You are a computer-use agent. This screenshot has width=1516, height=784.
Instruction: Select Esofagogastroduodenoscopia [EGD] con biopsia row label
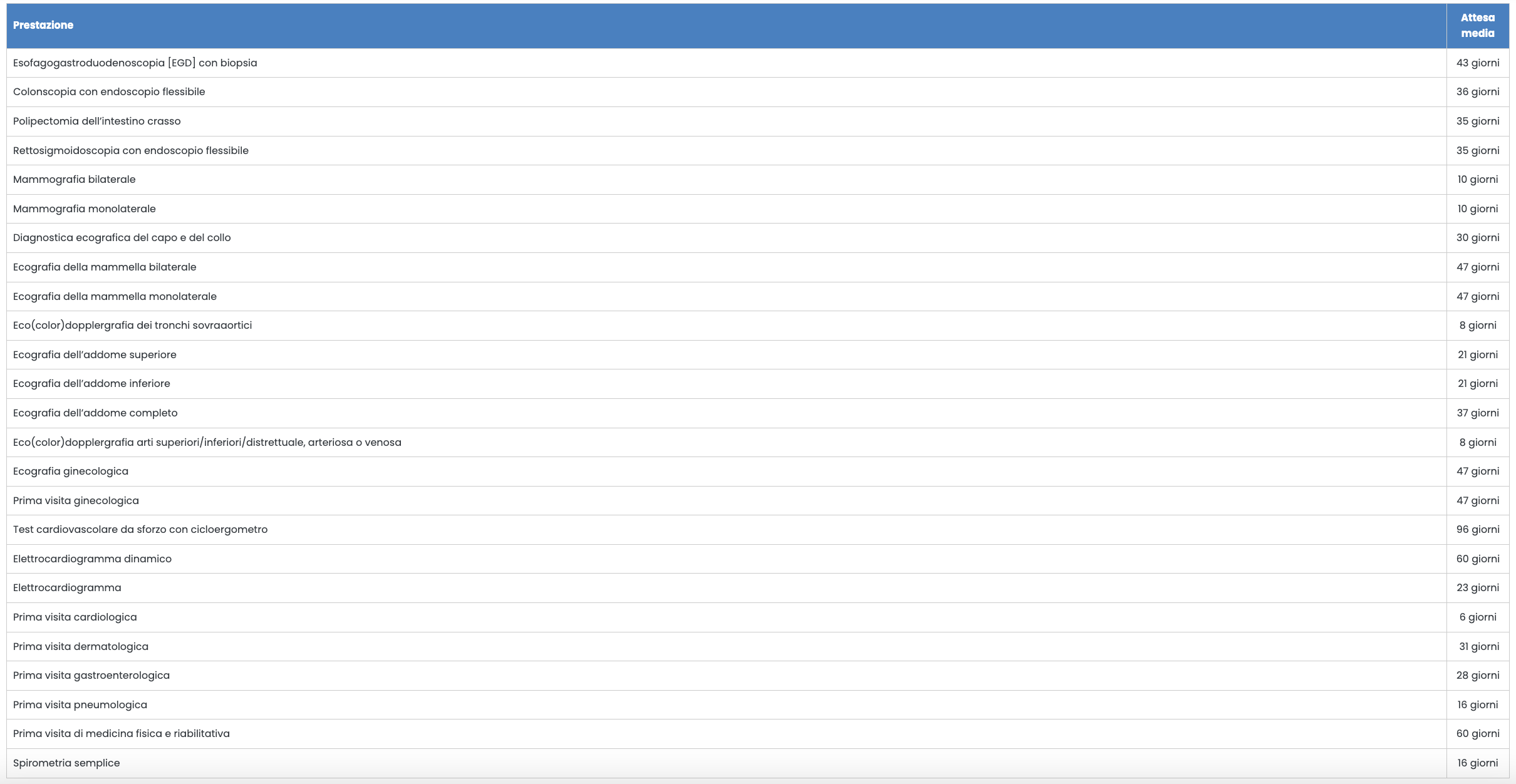click(135, 63)
